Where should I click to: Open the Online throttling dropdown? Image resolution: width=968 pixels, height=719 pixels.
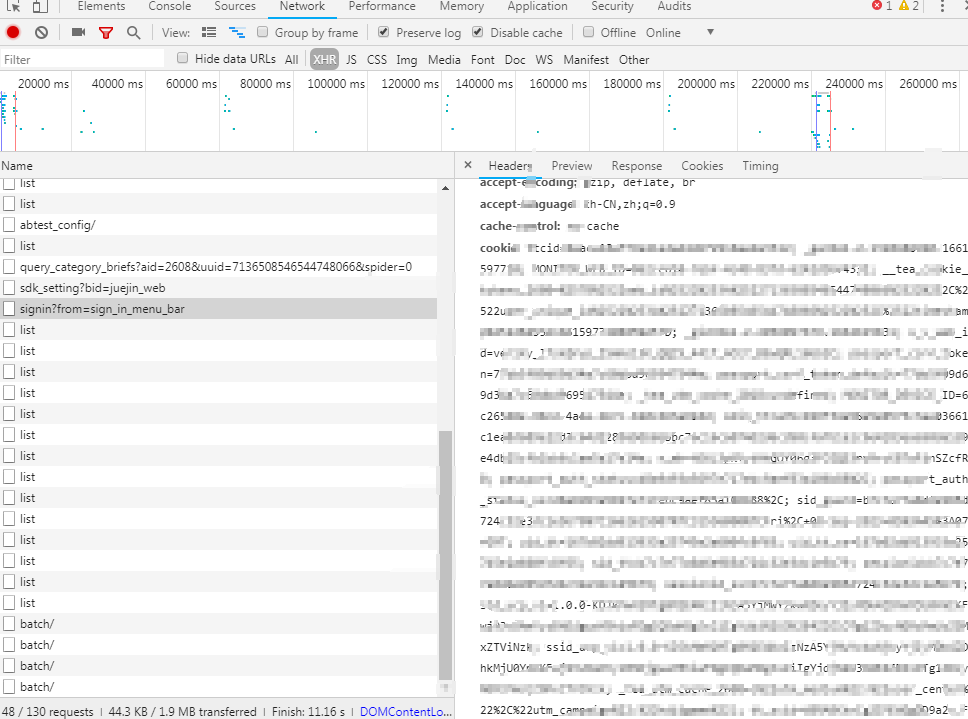click(680, 33)
